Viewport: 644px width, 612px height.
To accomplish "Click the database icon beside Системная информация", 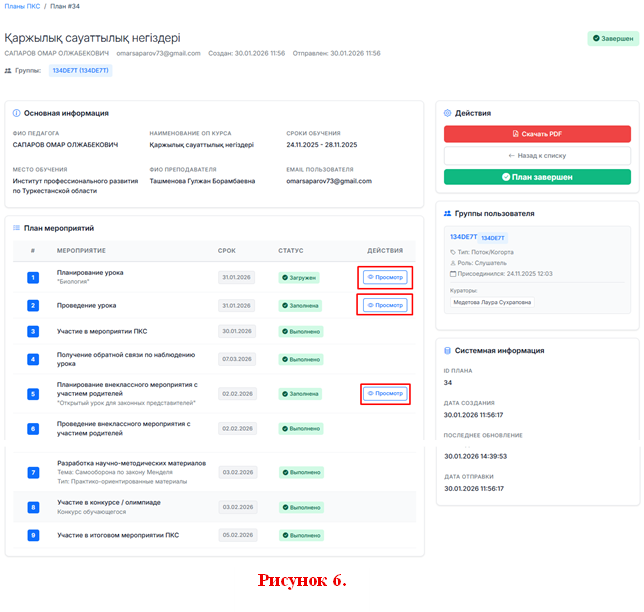I will (x=447, y=350).
